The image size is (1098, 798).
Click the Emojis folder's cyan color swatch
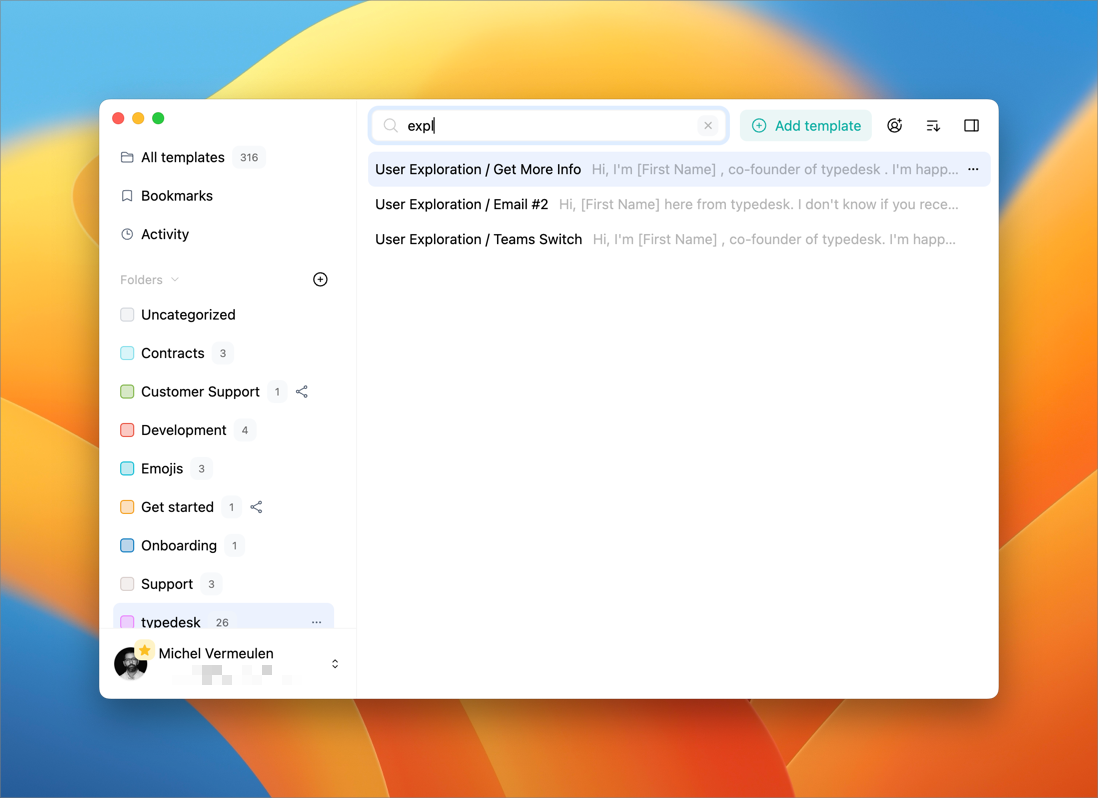tap(127, 469)
